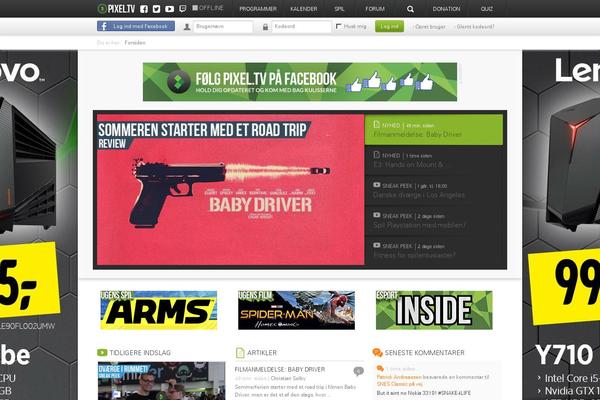The height and width of the screenshot is (400, 600).
Task: Open the Glemt kodeord link
Action: point(475,27)
